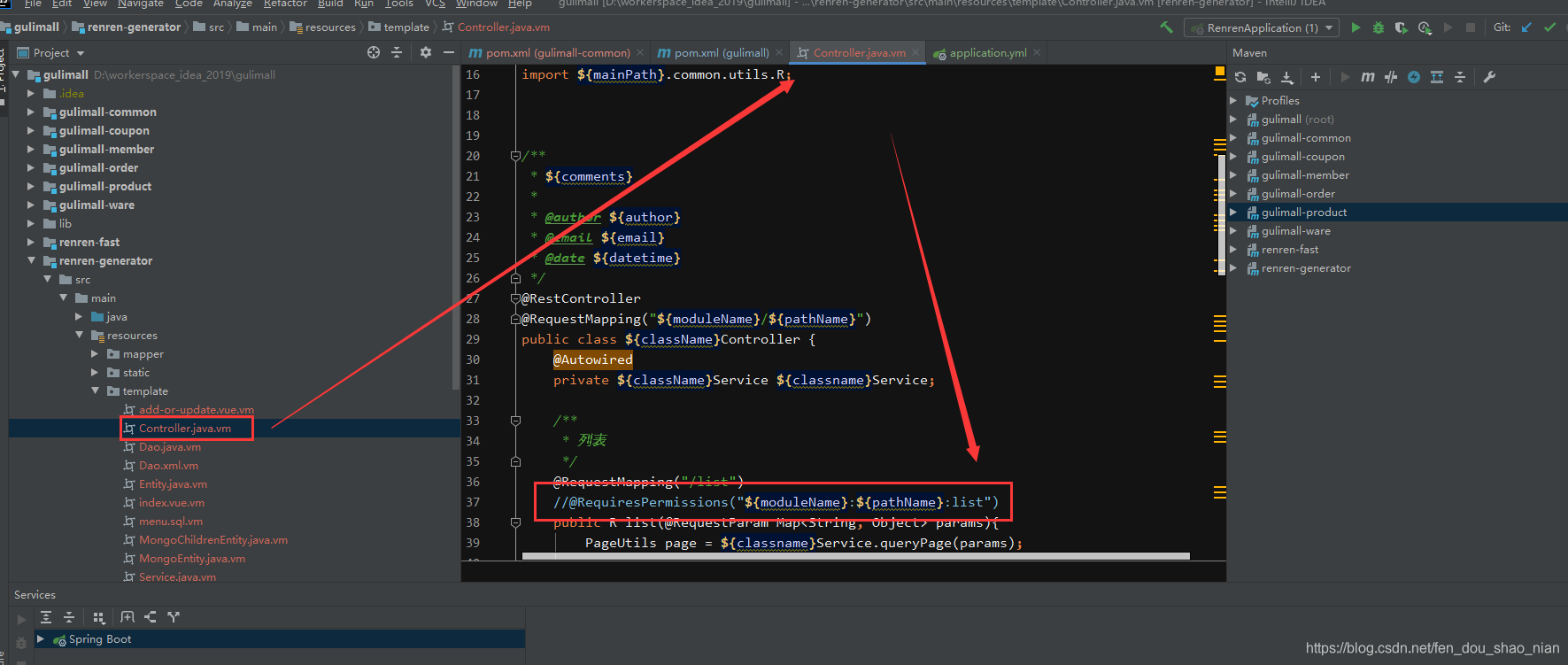Run with coverage shield icon

[x=1401, y=27]
